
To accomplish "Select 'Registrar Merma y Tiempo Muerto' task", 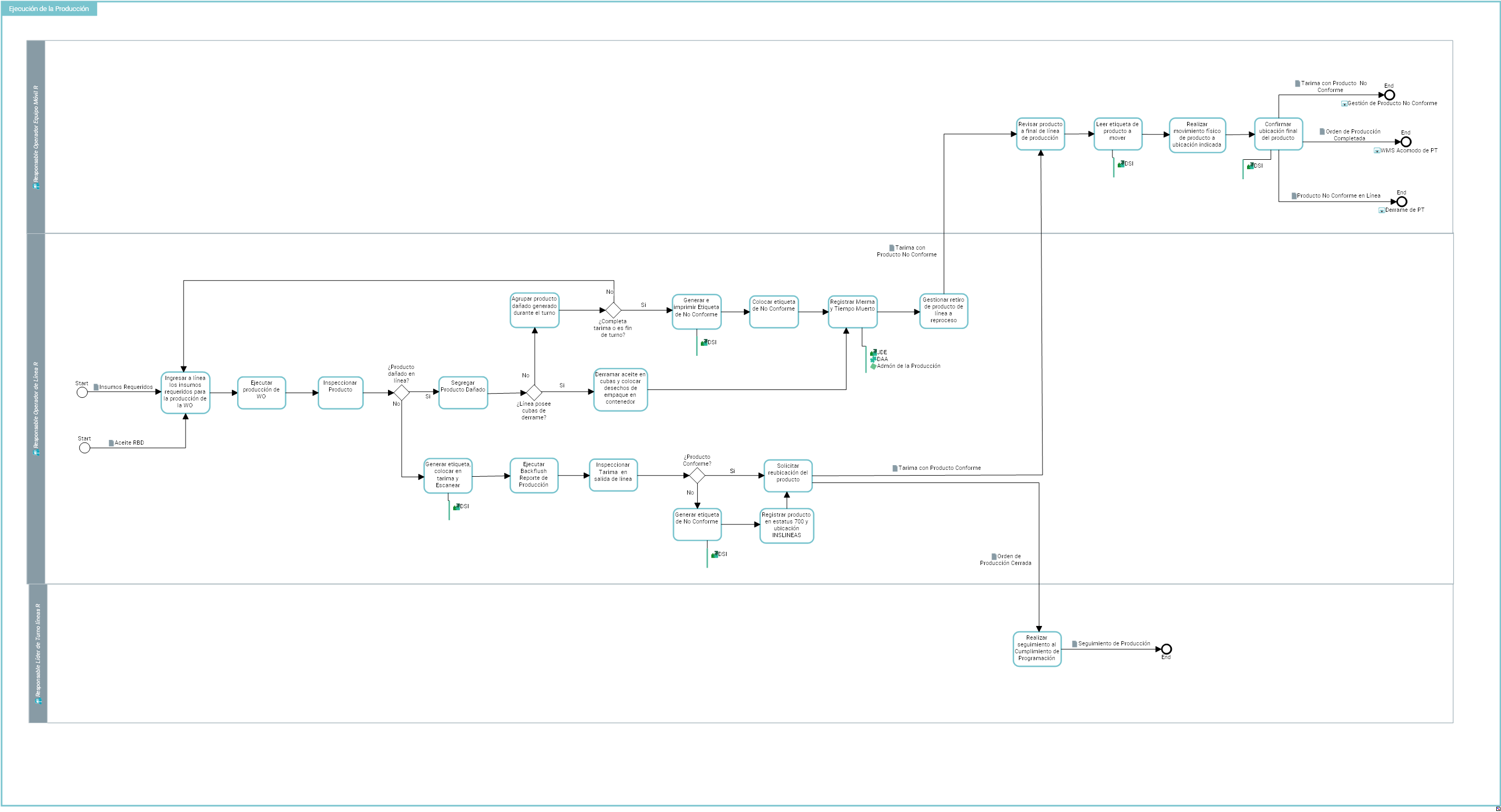I will pos(852,312).
